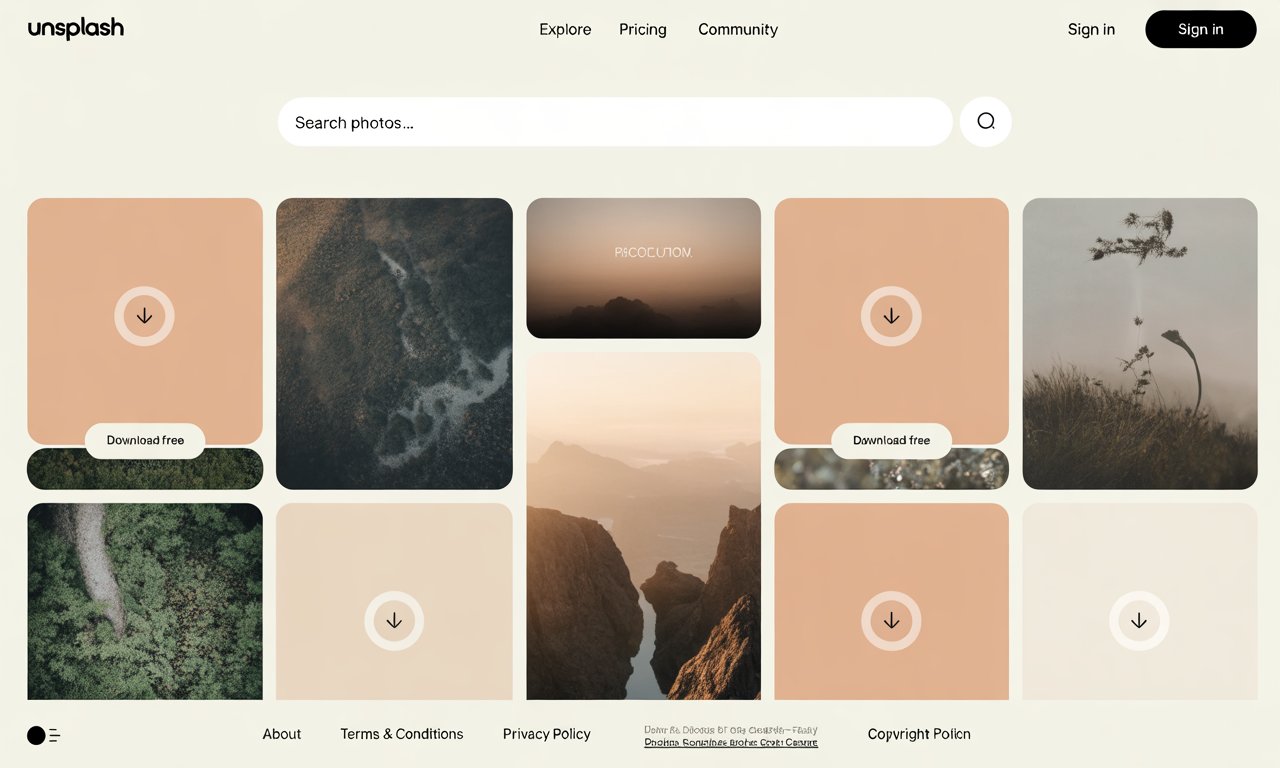Viewport: 1280px width, 768px height.
Task: Open the misty sunset photo with overlay text
Action: pyautogui.click(x=644, y=268)
